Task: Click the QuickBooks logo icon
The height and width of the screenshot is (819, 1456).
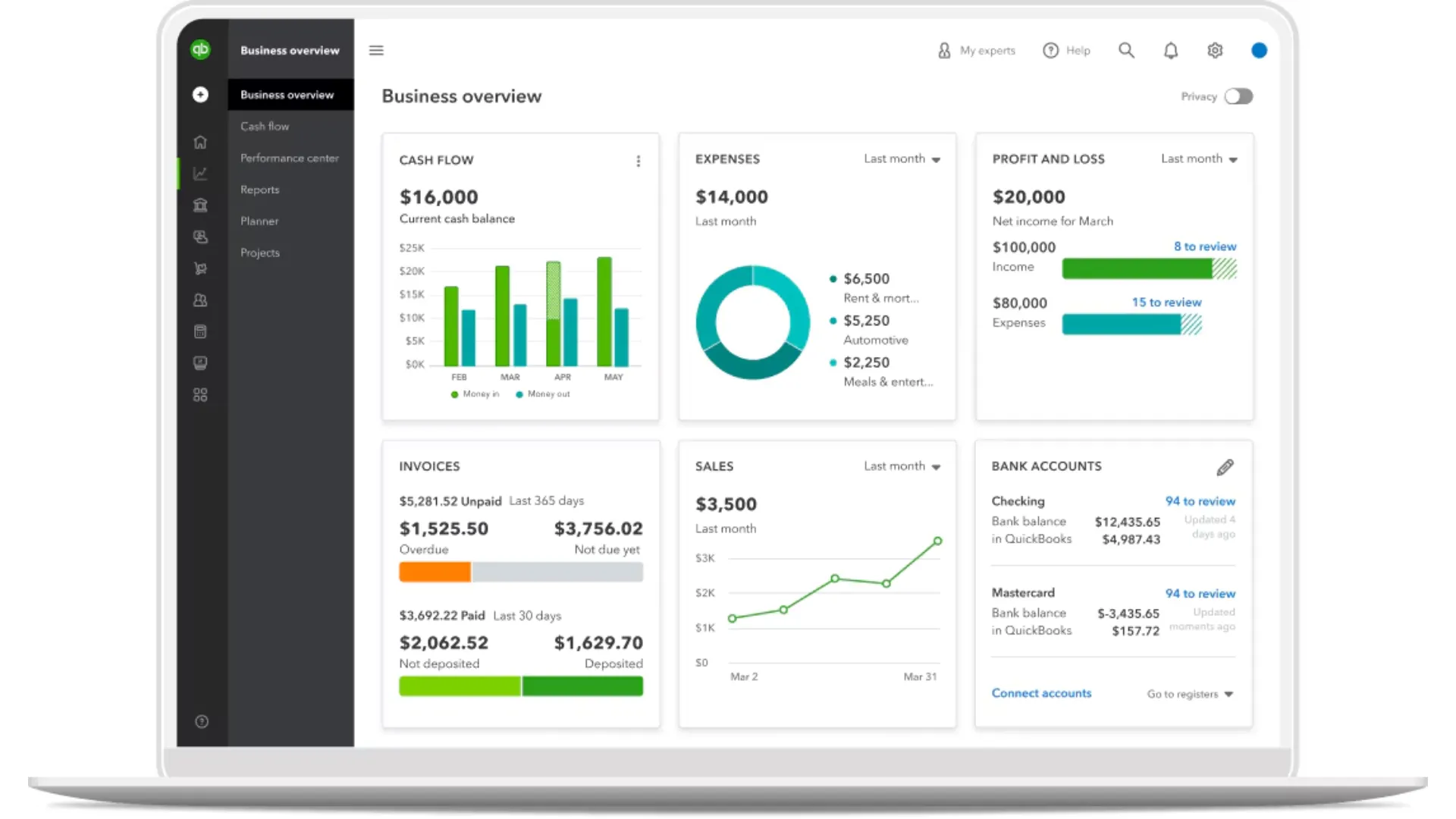Action: pos(200,50)
